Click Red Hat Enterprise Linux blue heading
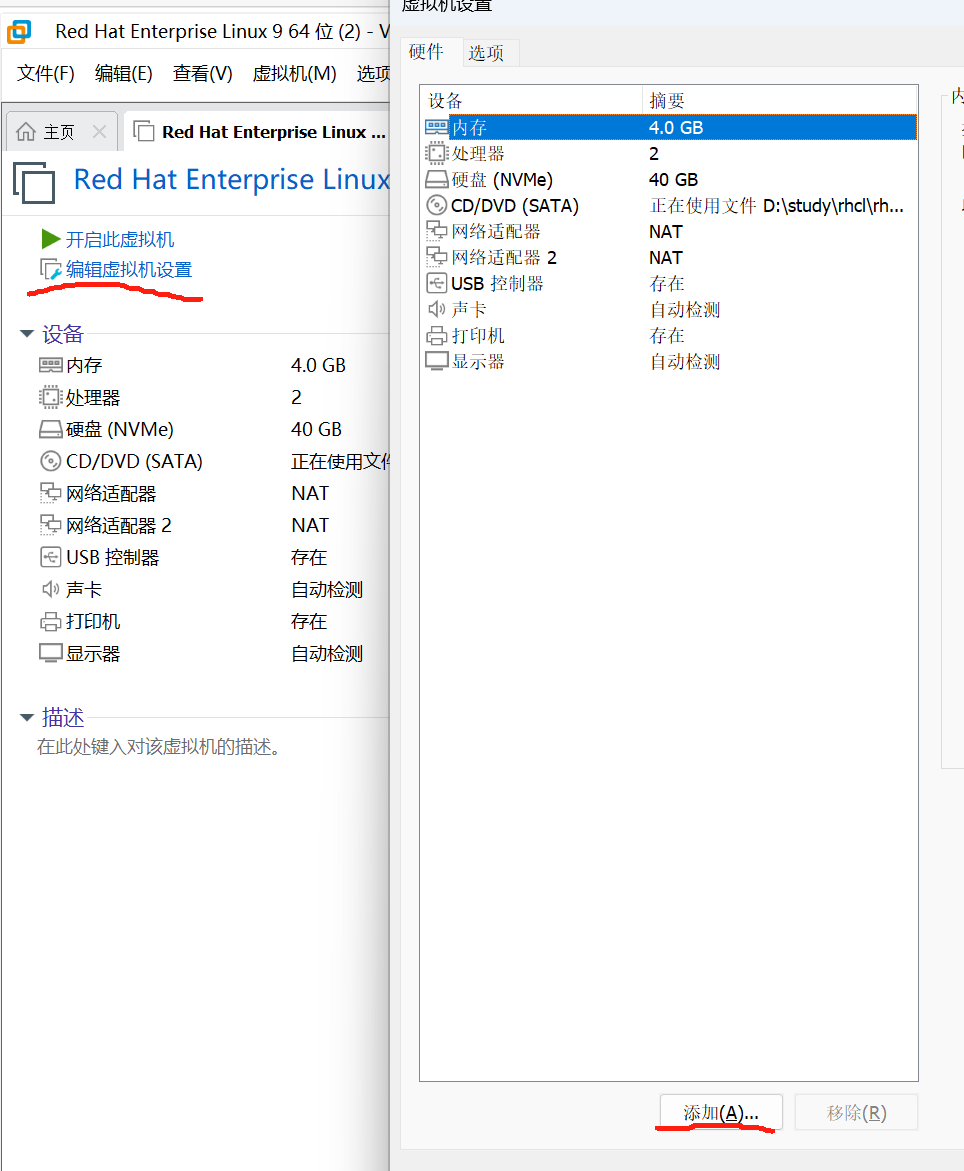The image size is (964, 1171). point(231,180)
